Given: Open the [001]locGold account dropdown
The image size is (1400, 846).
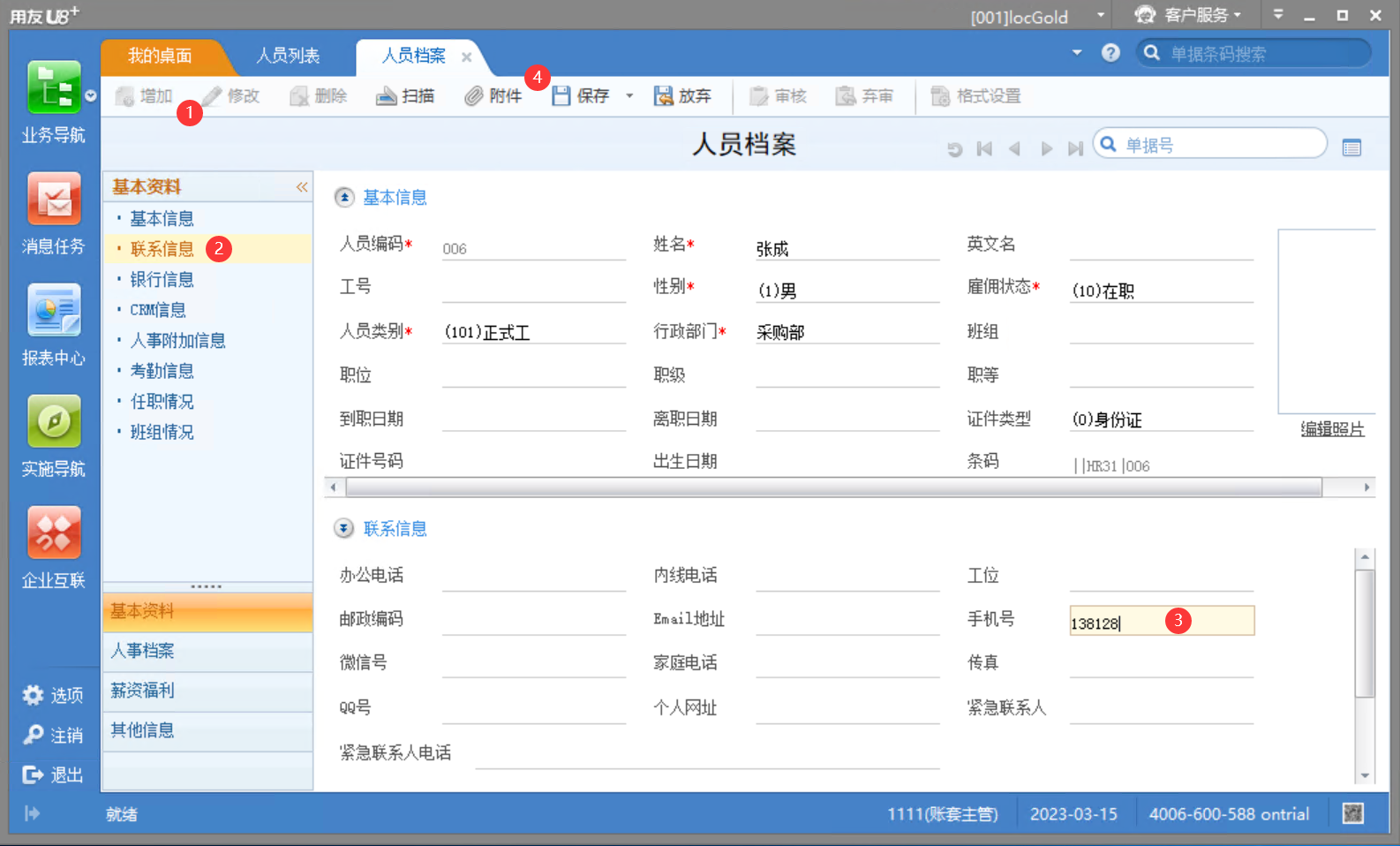Looking at the screenshot, I should 1101,15.
